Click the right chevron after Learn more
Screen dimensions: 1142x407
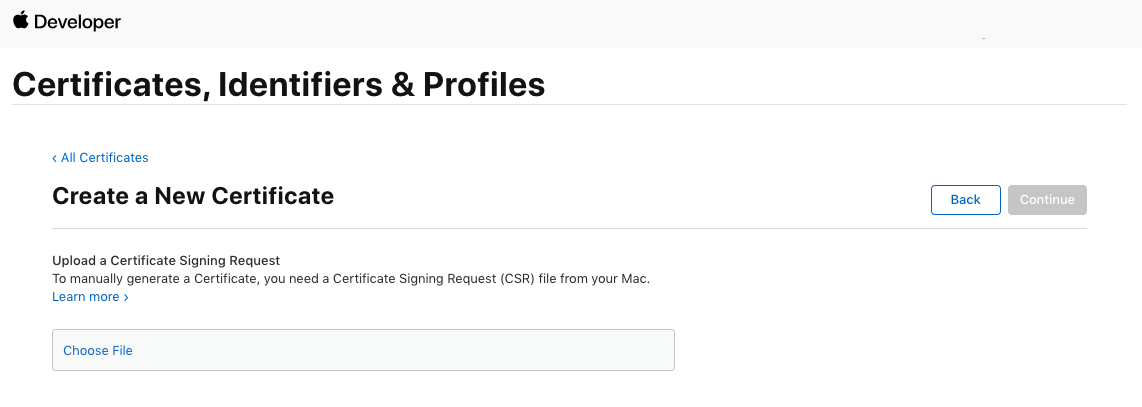[126, 298]
